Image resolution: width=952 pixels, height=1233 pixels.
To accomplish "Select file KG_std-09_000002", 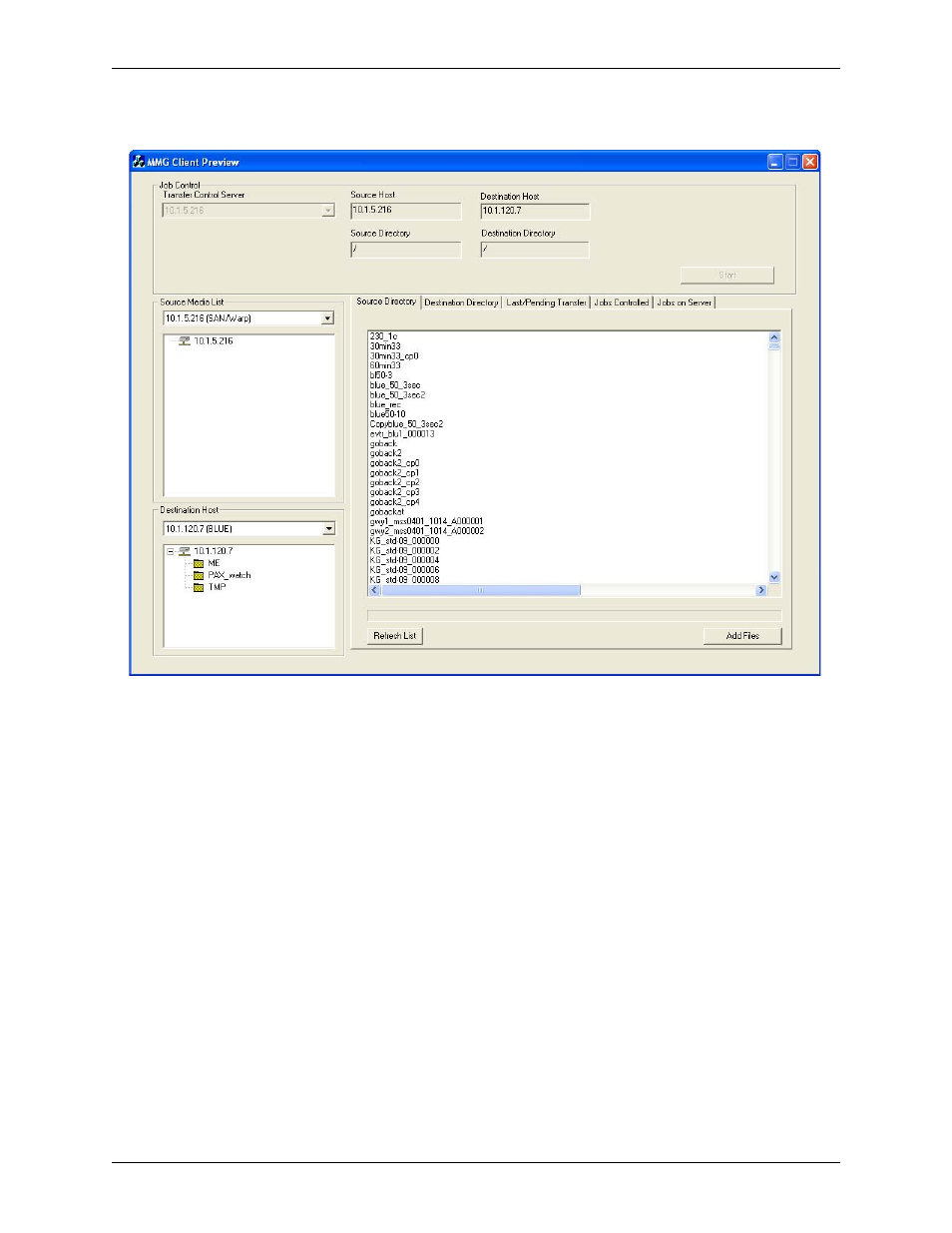I will pos(404,551).
